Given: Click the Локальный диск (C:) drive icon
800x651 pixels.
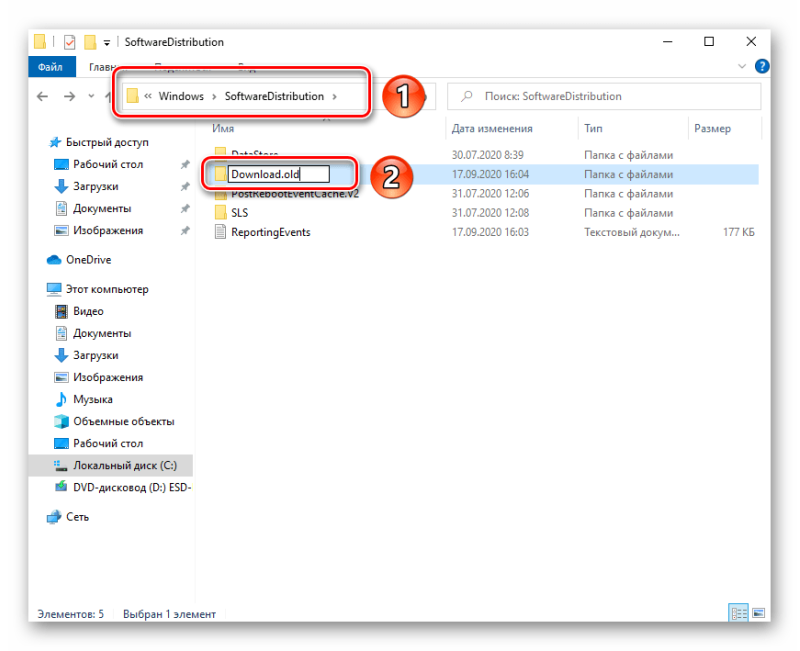Looking at the screenshot, I should coord(61,465).
